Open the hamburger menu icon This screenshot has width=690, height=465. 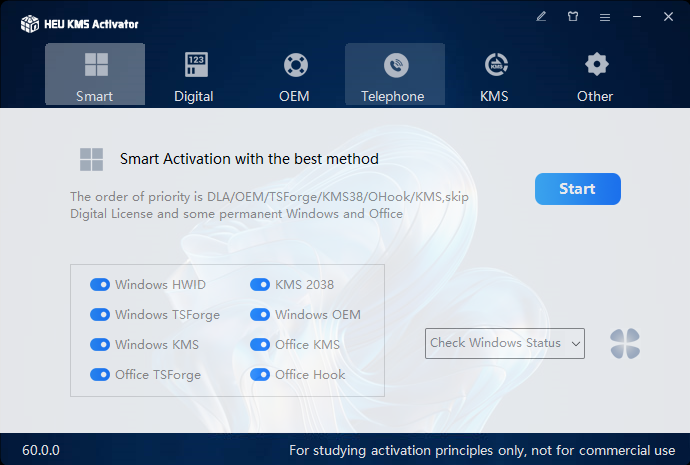coord(605,17)
